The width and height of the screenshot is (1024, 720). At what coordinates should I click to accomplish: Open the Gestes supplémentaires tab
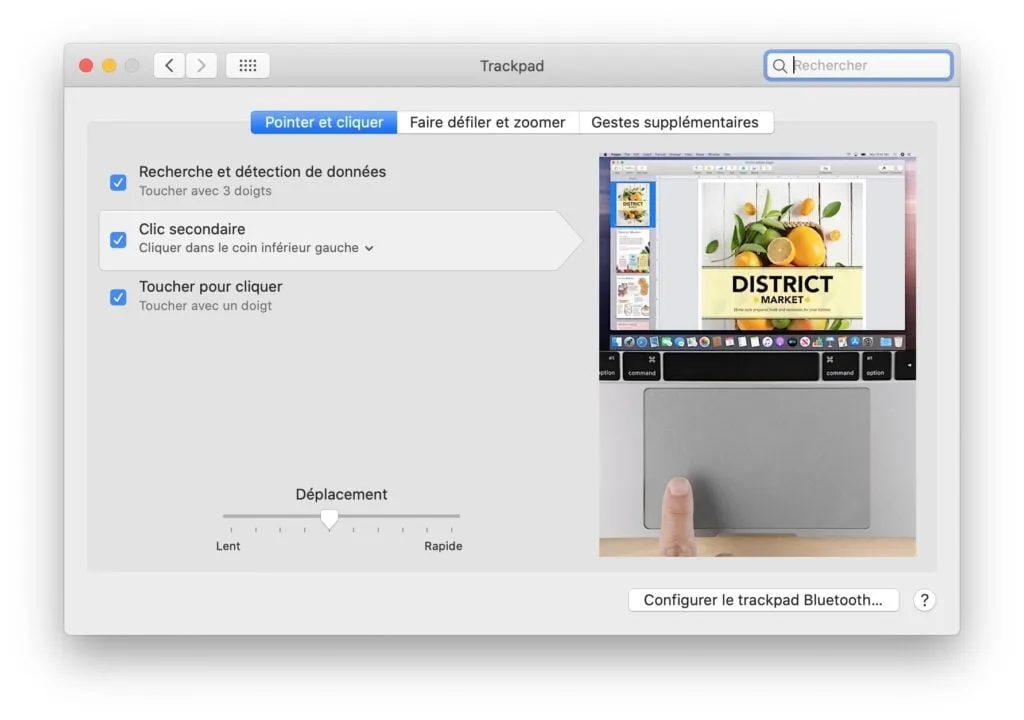[677, 121]
